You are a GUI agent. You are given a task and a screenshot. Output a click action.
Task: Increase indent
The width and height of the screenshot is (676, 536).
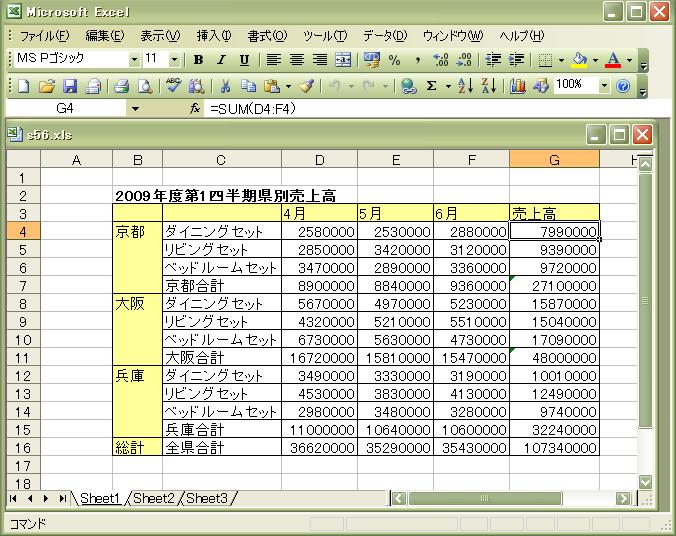pos(516,60)
